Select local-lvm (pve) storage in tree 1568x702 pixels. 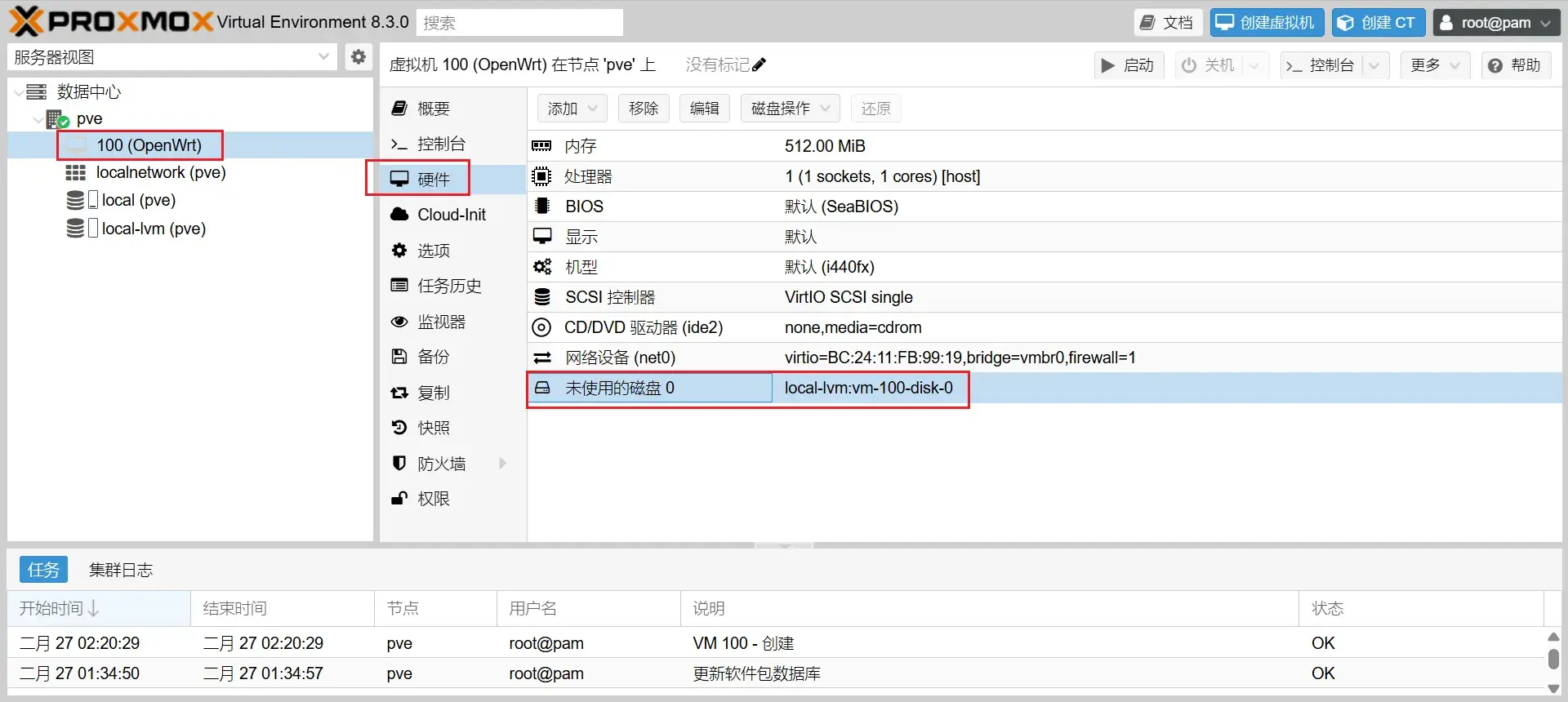point(154,229)
